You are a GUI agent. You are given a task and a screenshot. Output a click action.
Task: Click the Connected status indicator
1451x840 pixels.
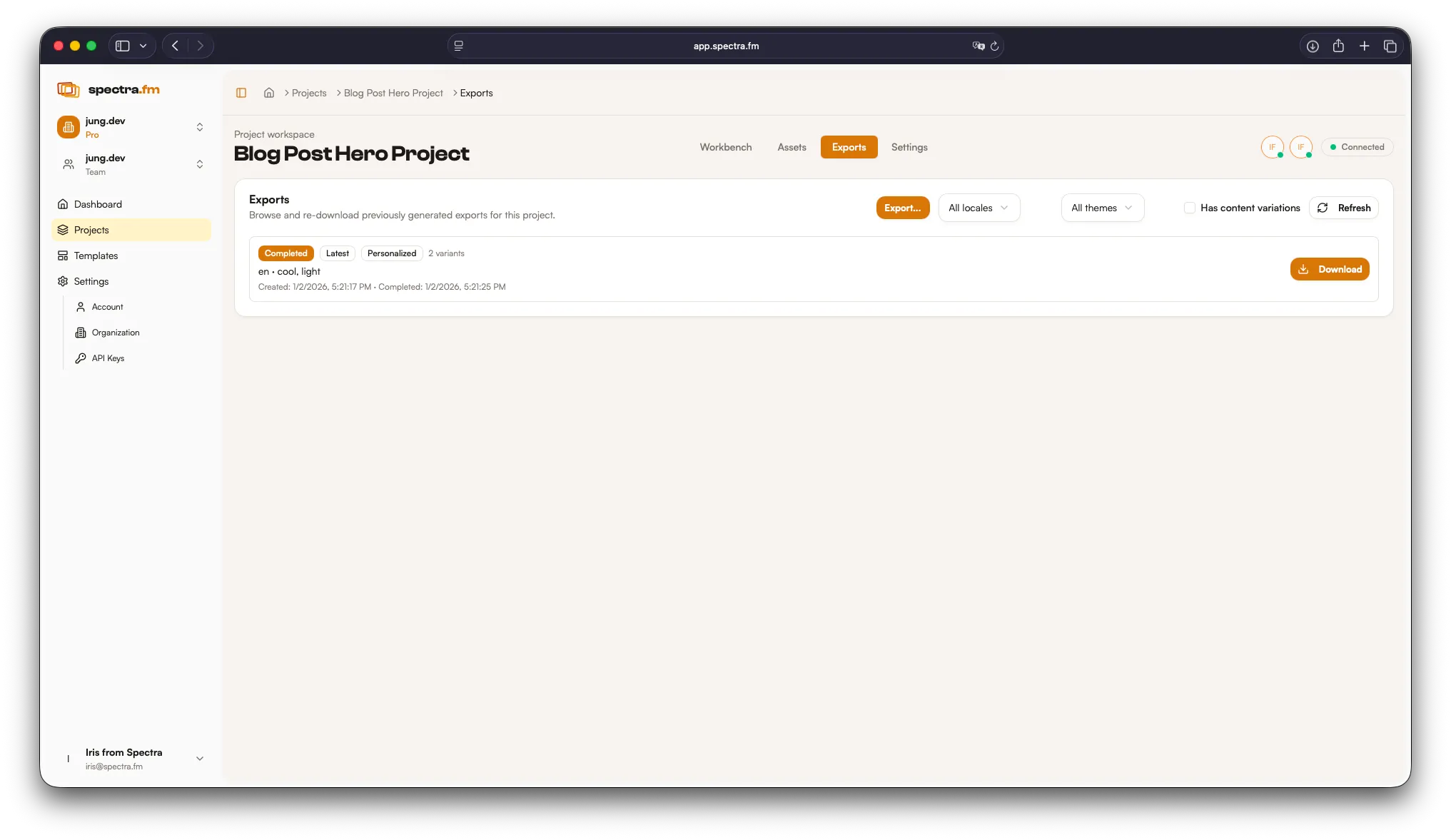pyautogui.click(x=1358, y=146)
